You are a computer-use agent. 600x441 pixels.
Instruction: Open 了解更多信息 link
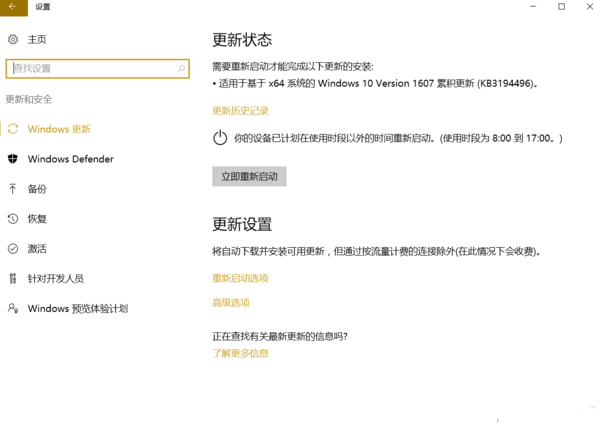pyautogui.click(x=240, y=353)
